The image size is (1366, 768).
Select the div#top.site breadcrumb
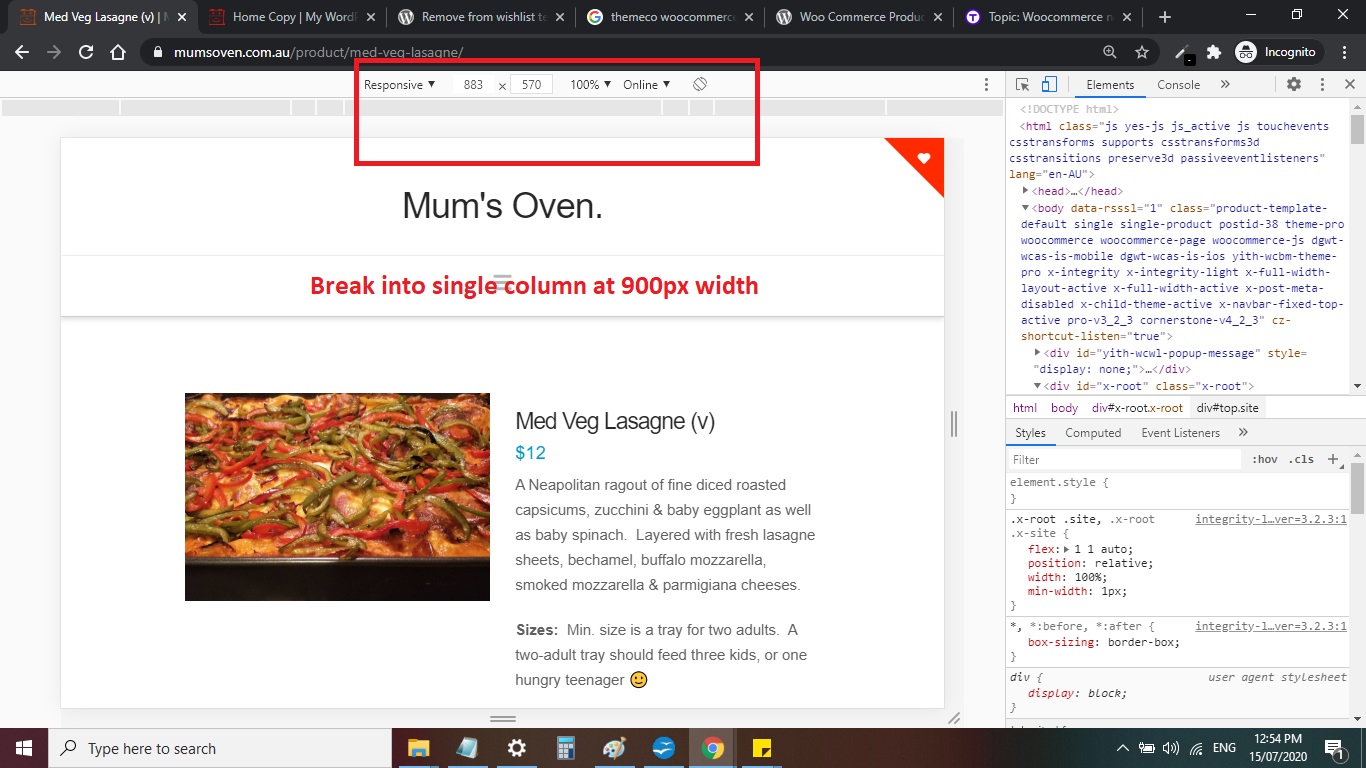pyautogui.click(x=1228, y=408)
